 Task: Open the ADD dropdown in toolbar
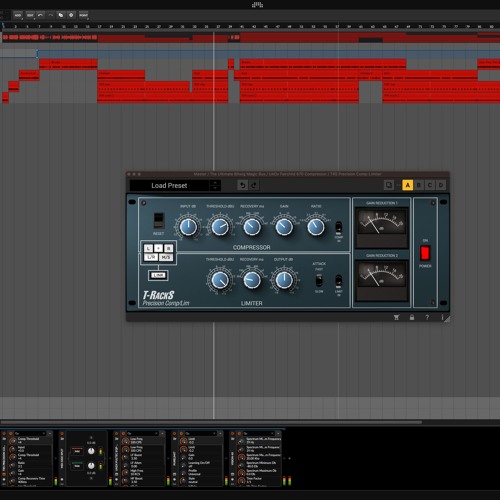pyautogui.click(x=18, y=15)
